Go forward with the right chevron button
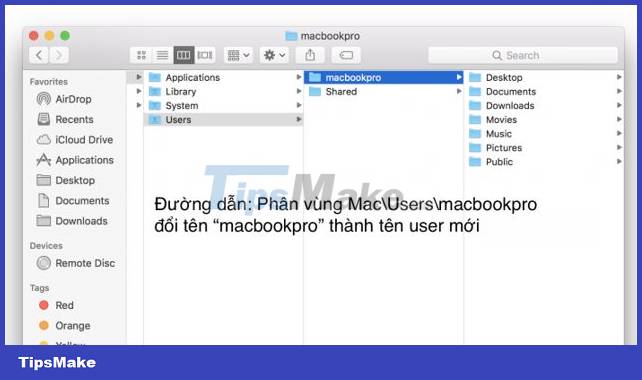 tap(59, 55)
